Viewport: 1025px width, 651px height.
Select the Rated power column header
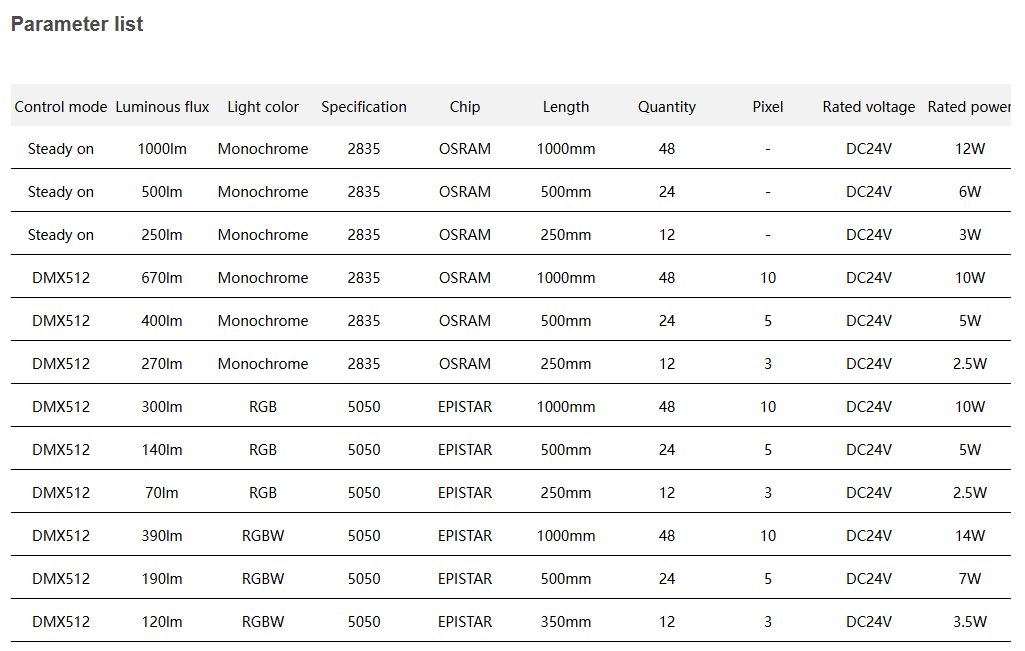968,107
